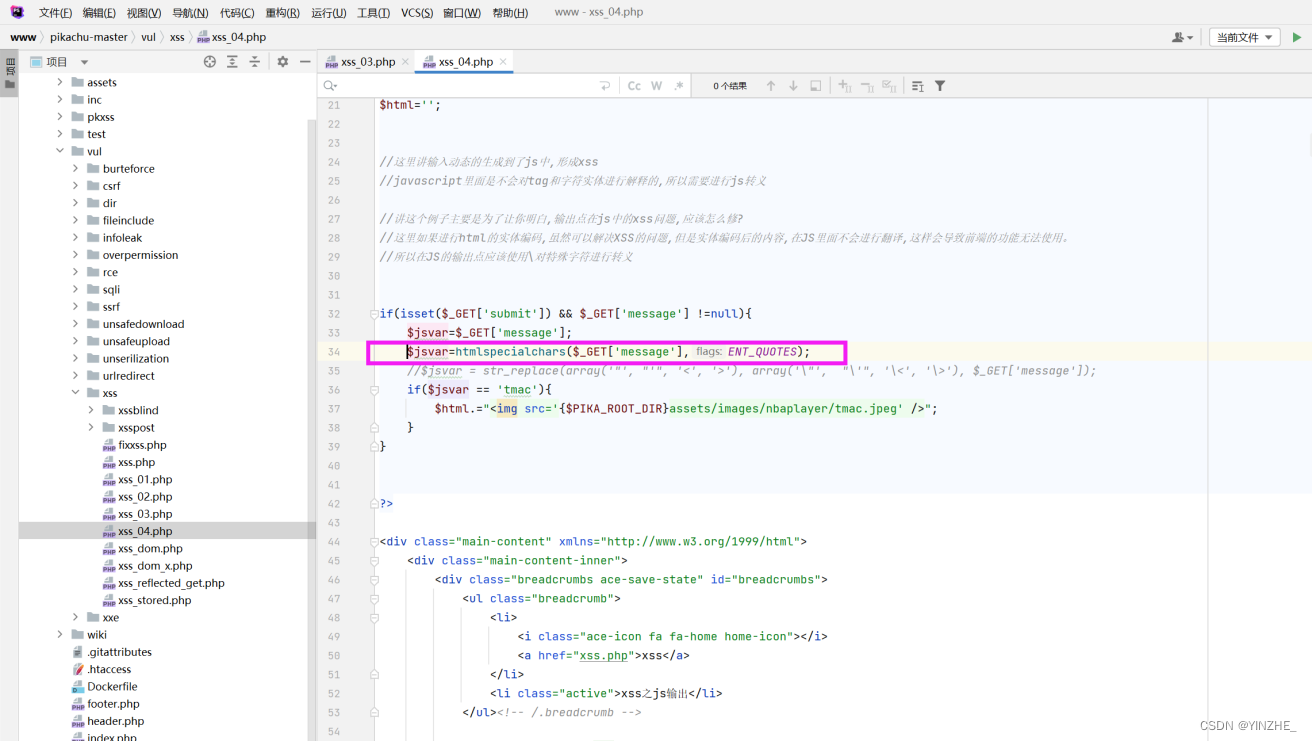
Task: Open the Code With Me user icon
Action: (x=1182, y=37)
